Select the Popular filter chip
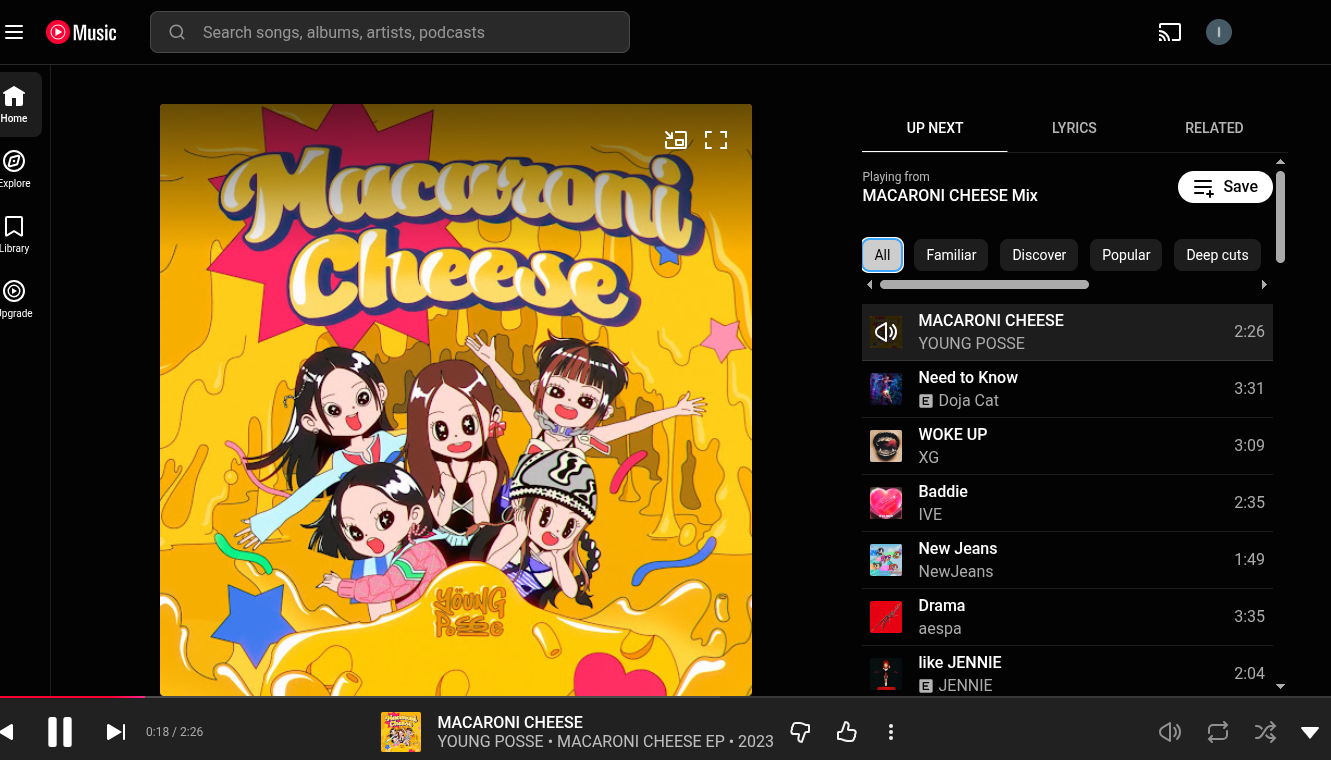The height and width of the screenshot is (760, 1331). click(1126, 255)
